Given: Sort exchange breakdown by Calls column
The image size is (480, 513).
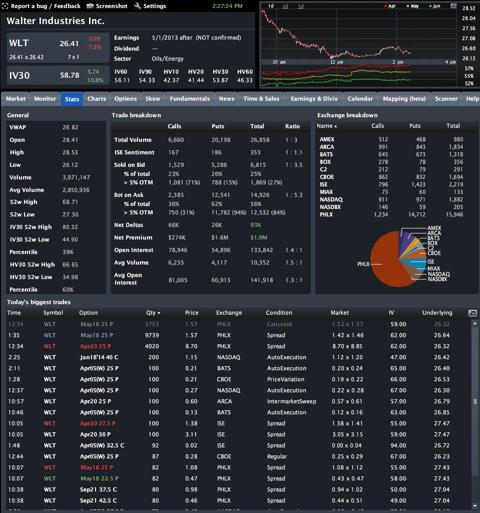Looking at the screenshot, I should (377, 126).
